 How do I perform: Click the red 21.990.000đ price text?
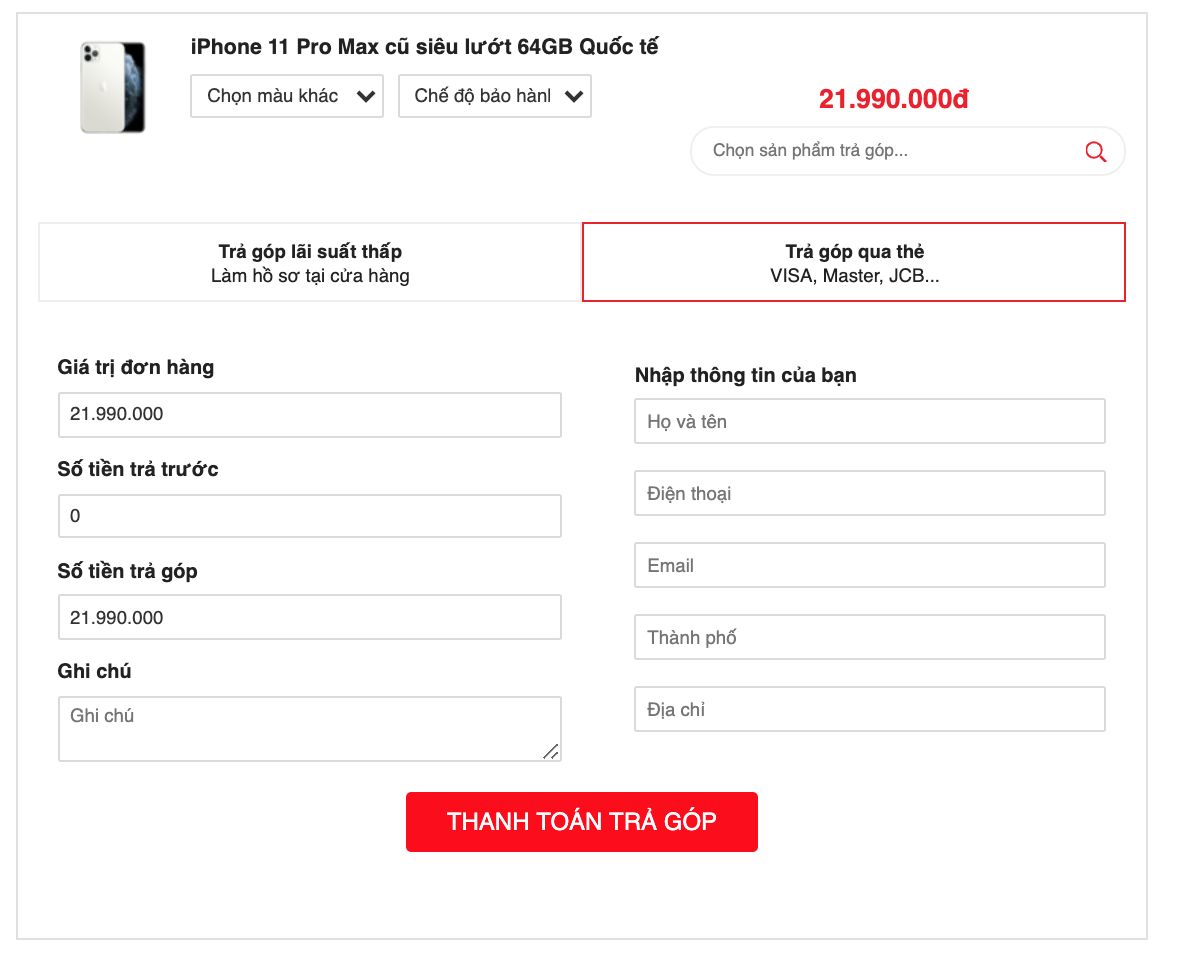(x=893, y=99)
